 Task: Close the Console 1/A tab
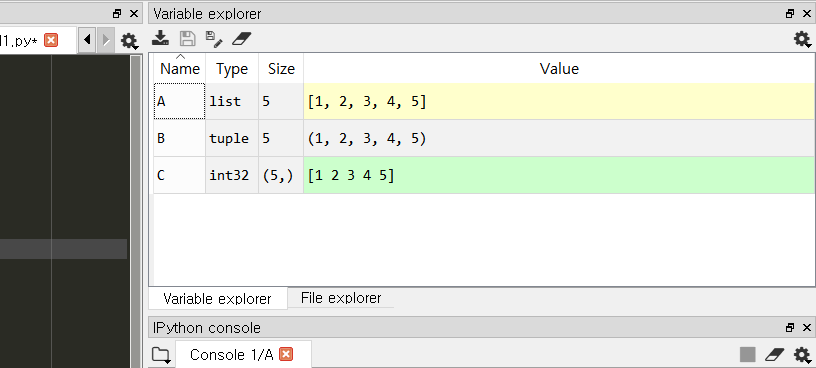[x=286, y=354]
